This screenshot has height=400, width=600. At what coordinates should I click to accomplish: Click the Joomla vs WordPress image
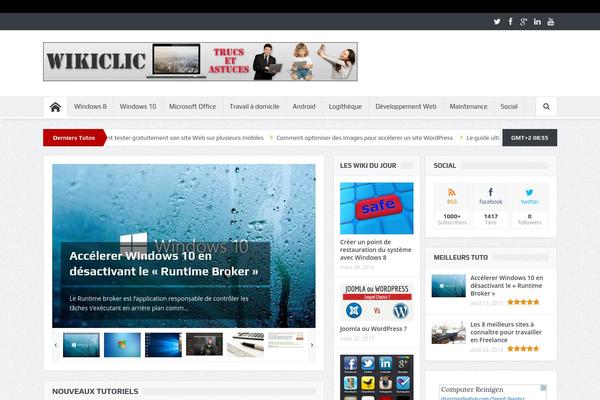(377, 302)
